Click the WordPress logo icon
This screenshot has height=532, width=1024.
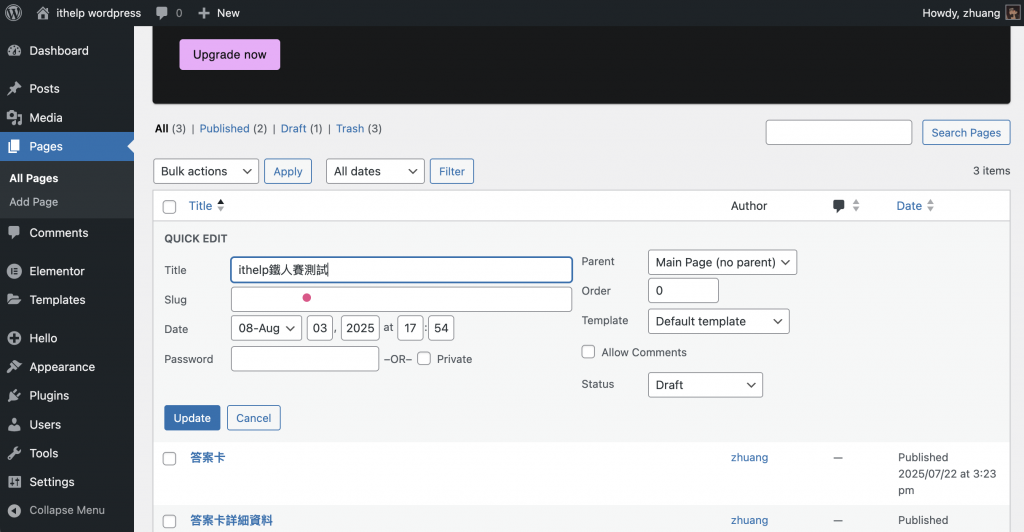point(14,12)
